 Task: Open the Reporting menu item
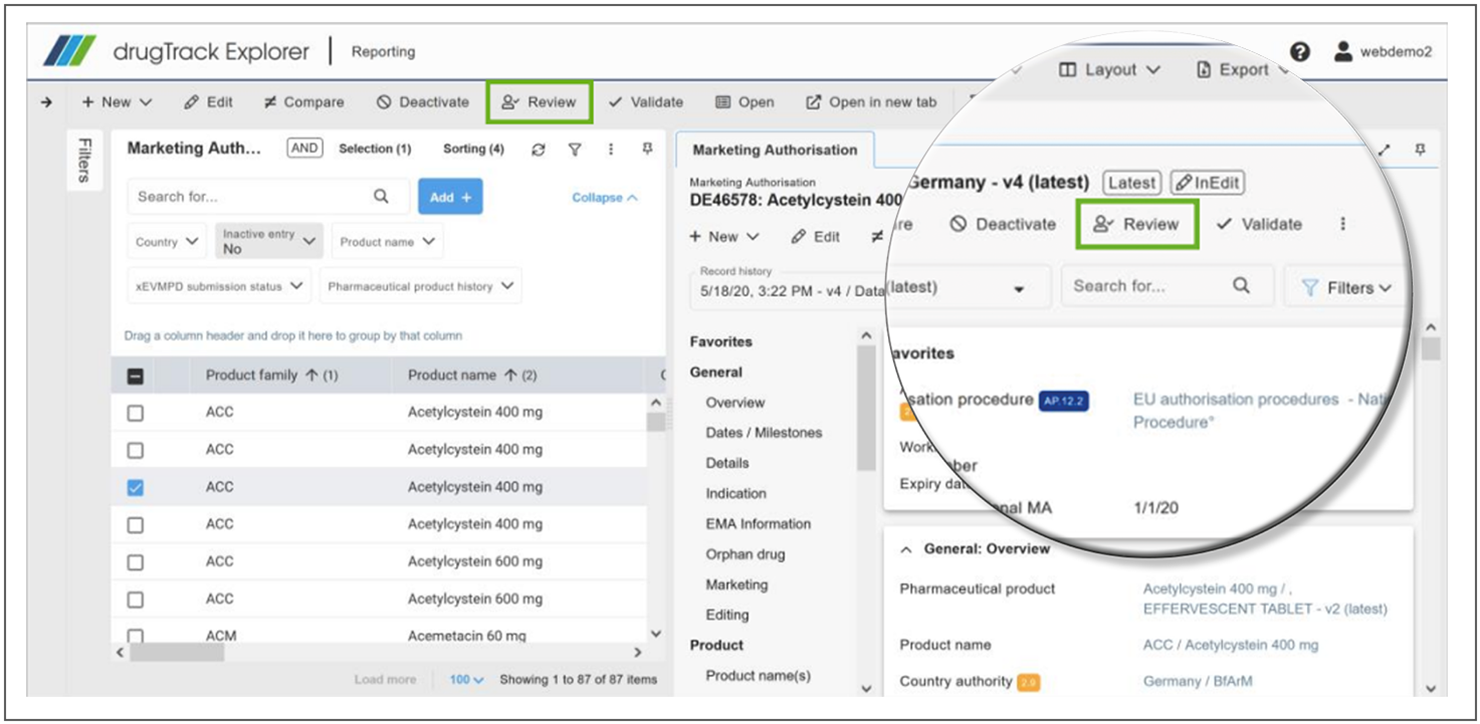tap(383, 52)
